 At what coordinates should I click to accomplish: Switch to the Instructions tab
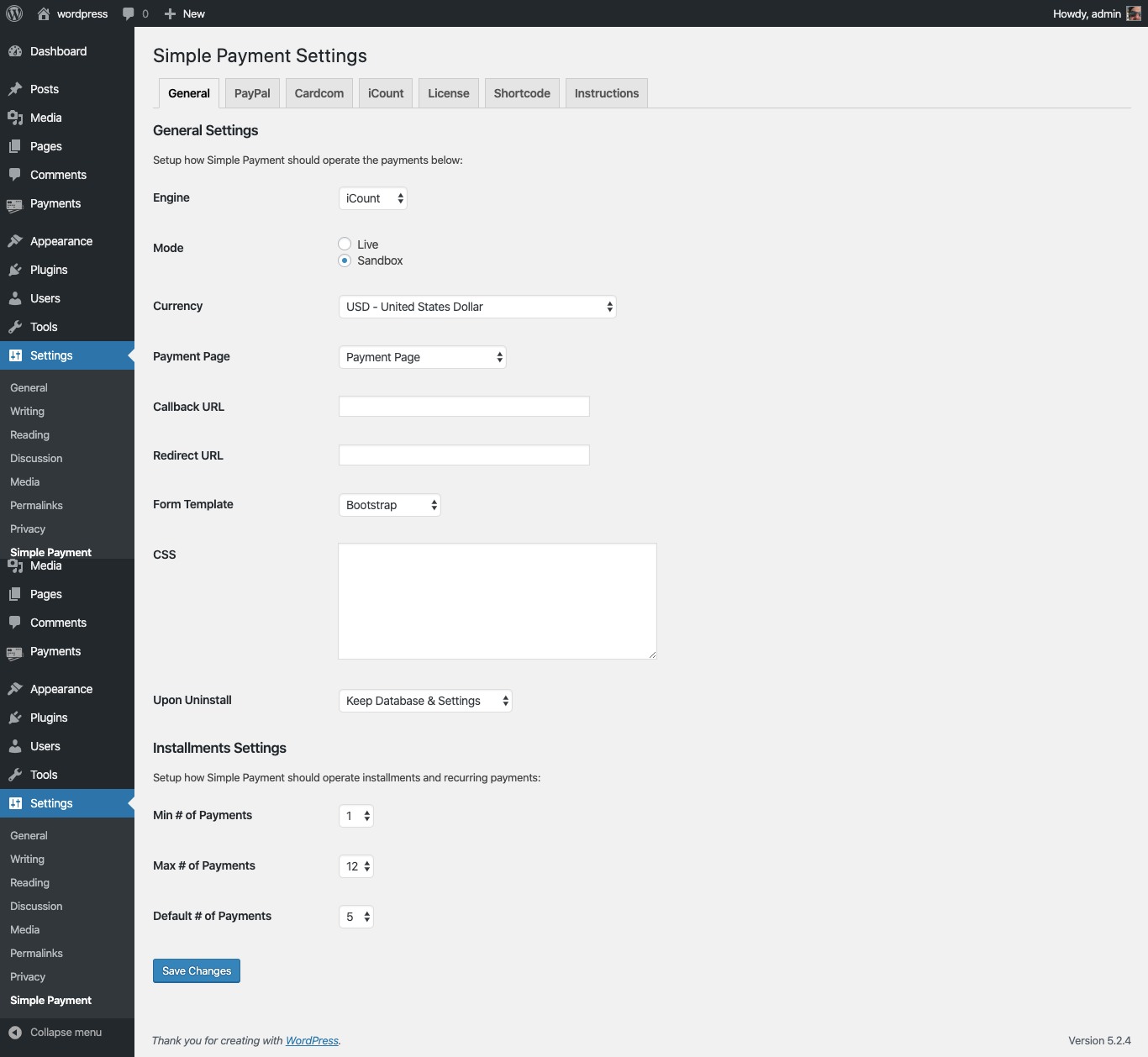click(x=607, y=93)
